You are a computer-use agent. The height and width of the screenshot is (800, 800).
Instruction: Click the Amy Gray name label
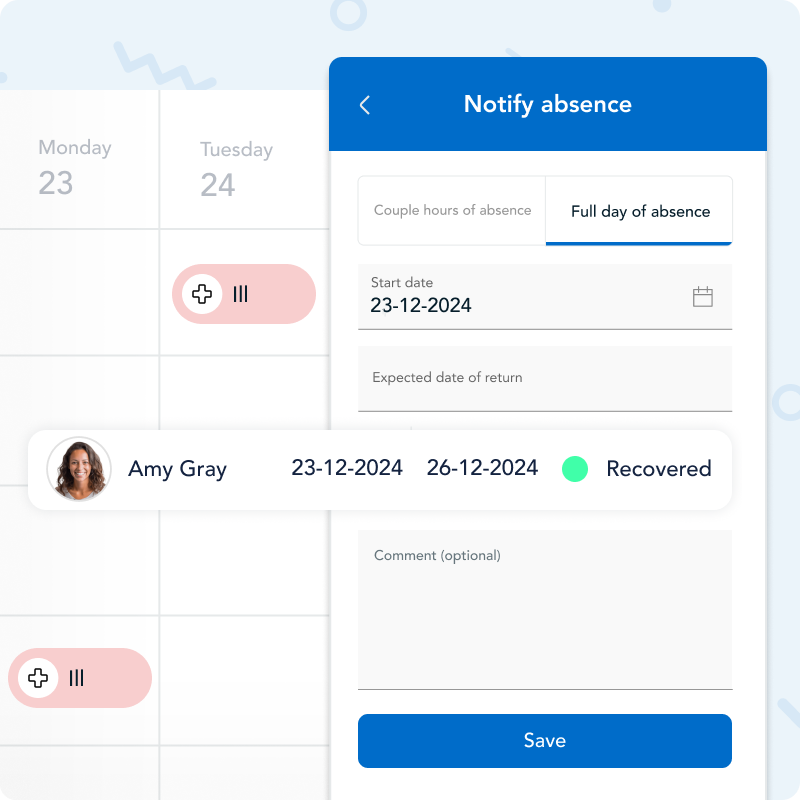(177, 469)
